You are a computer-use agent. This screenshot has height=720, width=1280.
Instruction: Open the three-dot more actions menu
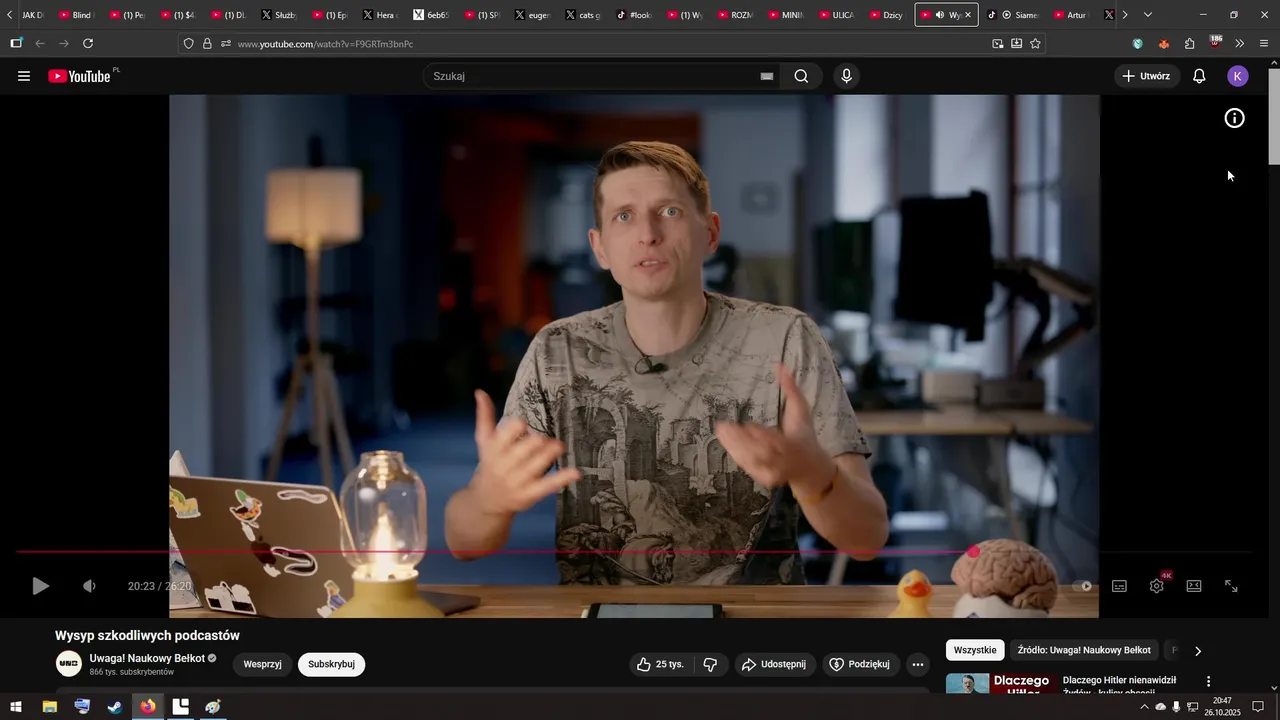click(918, 664)
